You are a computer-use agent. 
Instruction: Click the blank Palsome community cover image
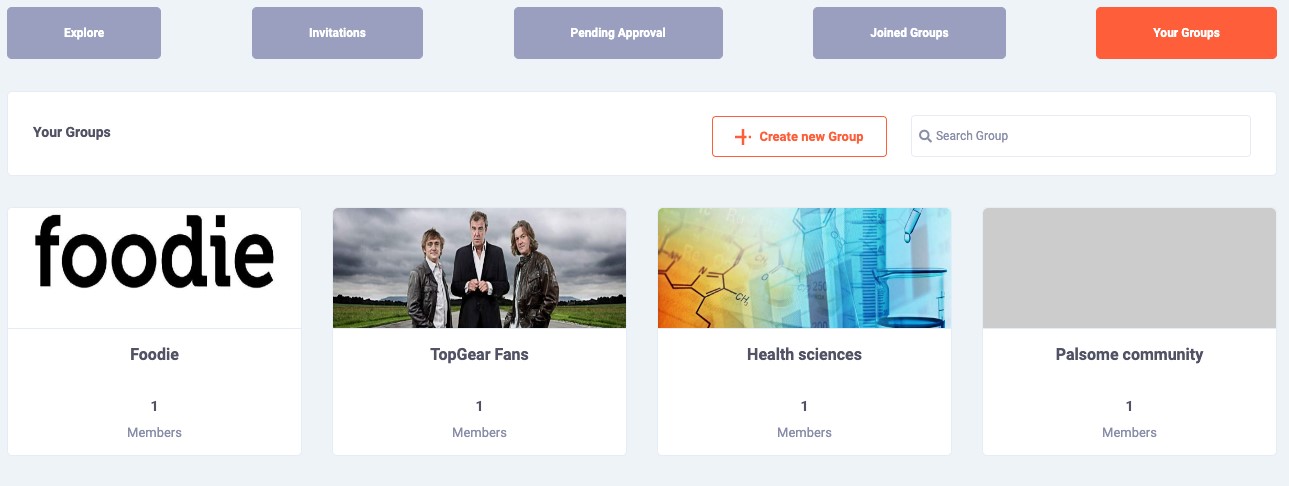(1129, 267)
